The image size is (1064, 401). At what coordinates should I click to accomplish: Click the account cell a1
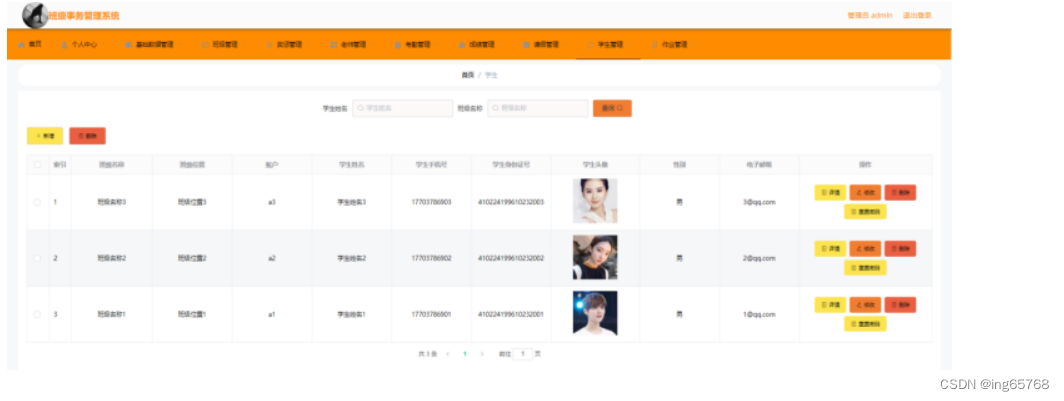(x=272, y=314)
